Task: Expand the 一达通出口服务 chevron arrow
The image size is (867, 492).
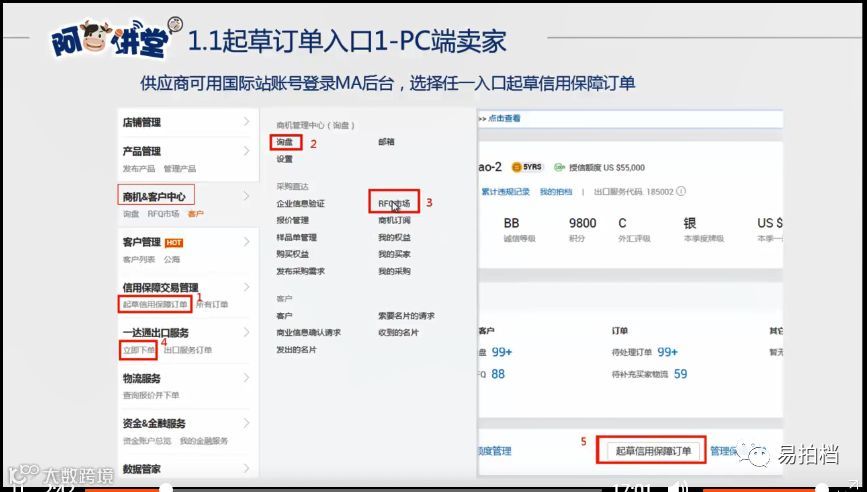Action: tap(247, 332)
